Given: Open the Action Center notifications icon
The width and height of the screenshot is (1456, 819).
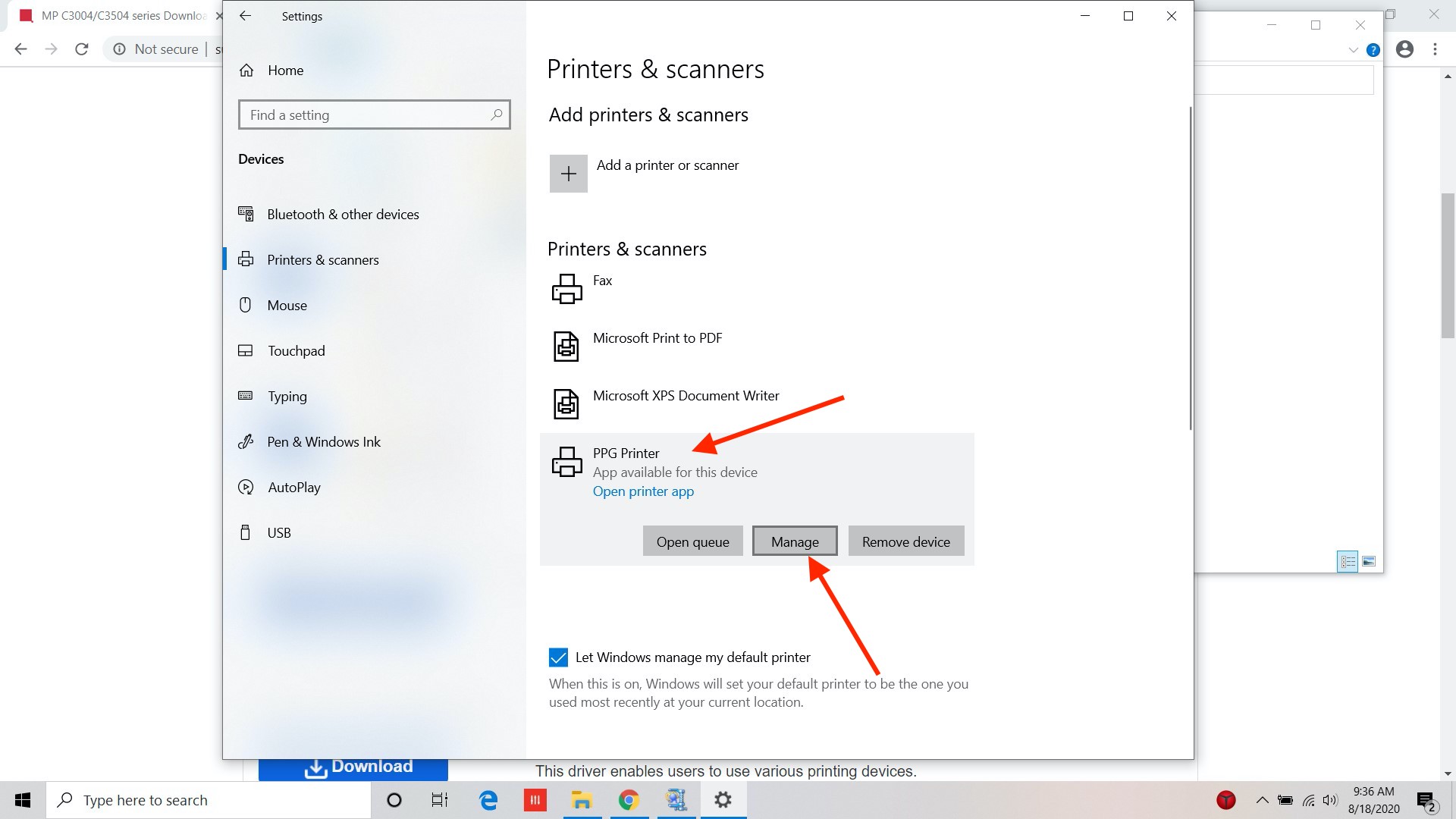Looking at the screenshot, I should coord(1426,801).
